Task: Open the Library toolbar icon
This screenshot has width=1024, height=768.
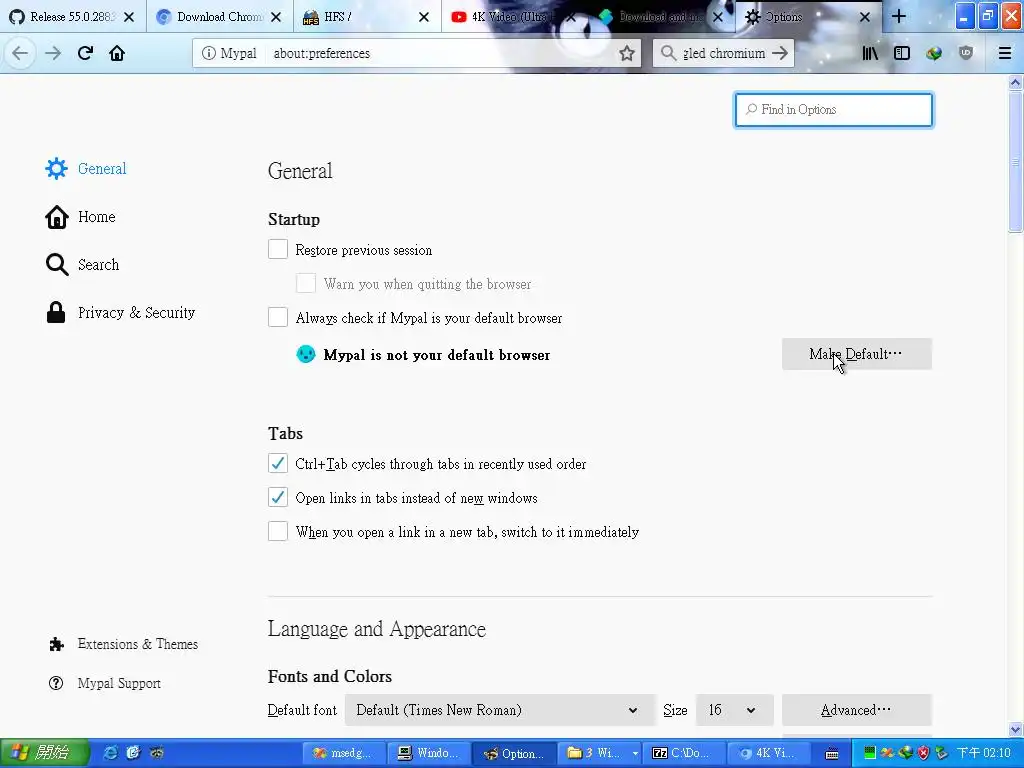Action: [x=870, y=53]
